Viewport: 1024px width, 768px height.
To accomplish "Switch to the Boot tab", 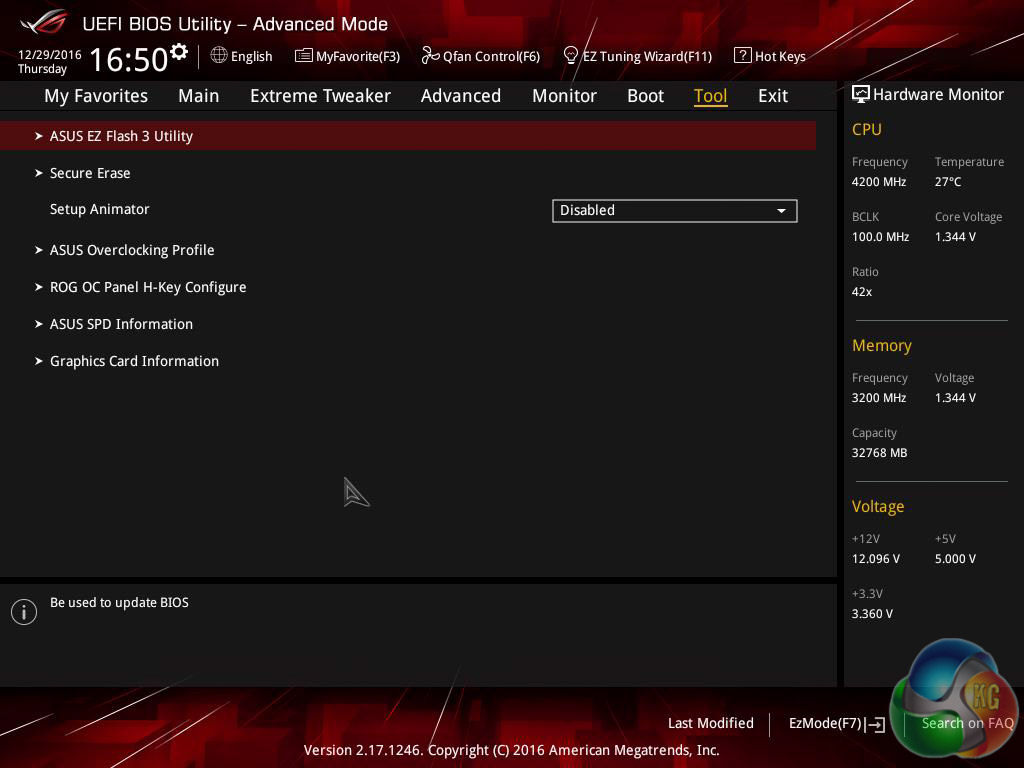I will (645, 96).
